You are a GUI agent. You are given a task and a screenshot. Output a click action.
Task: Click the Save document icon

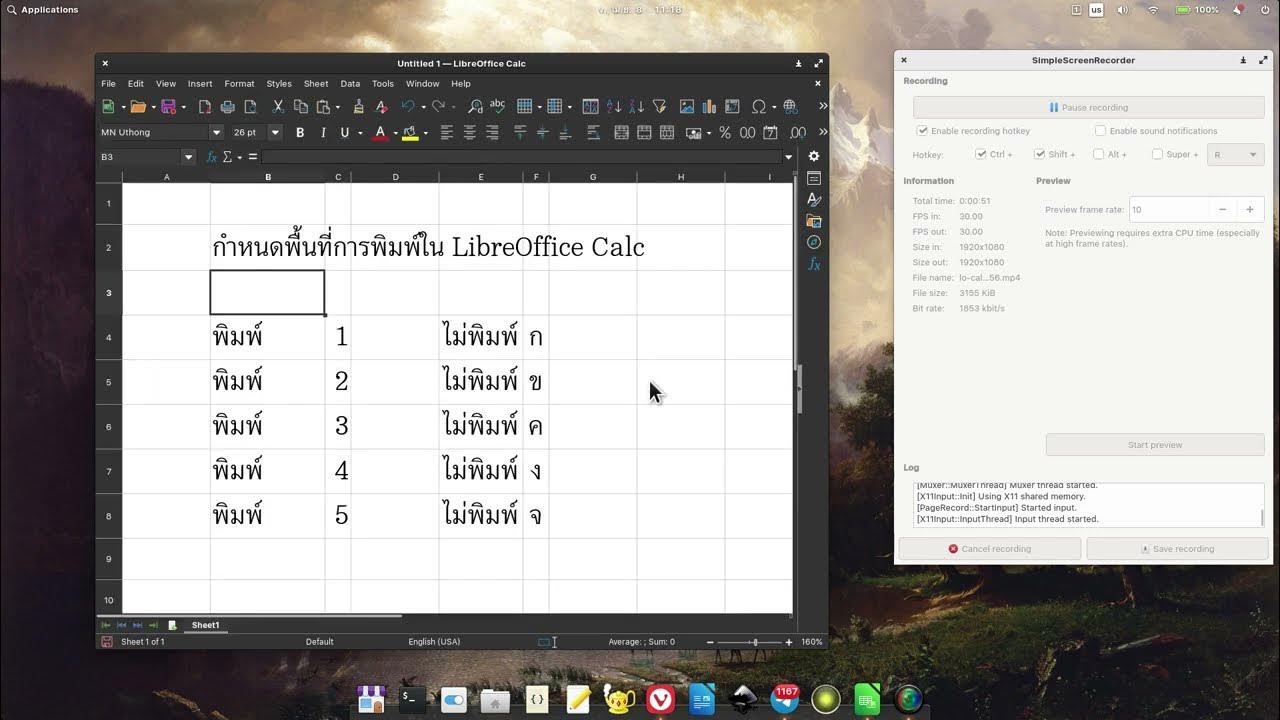[168, 106]
